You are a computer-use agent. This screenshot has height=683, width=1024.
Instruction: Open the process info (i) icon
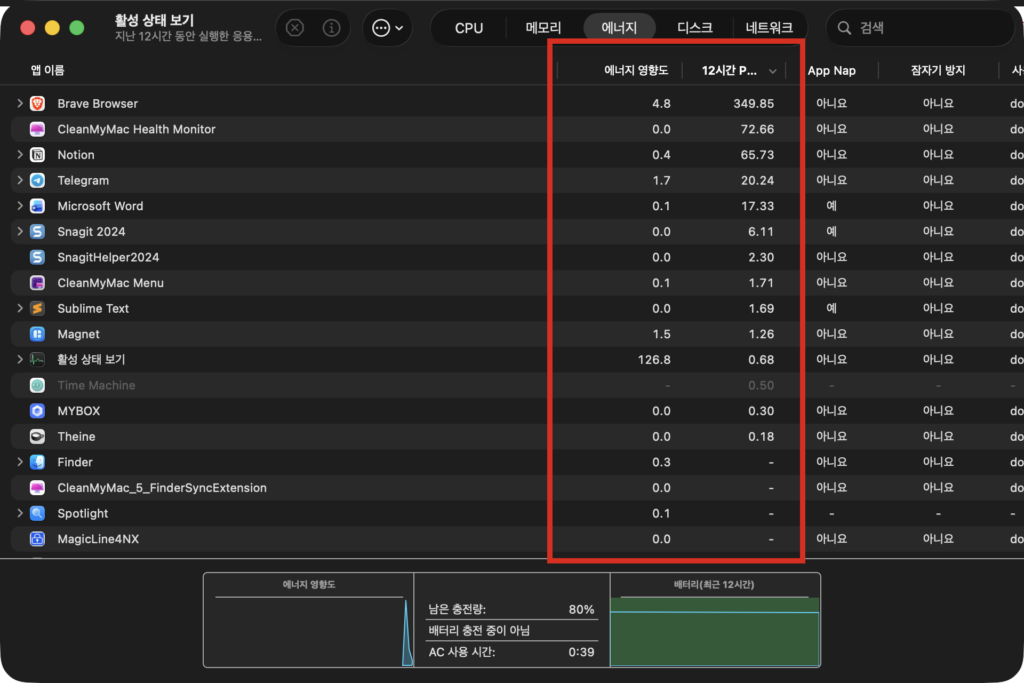[332, 28]
